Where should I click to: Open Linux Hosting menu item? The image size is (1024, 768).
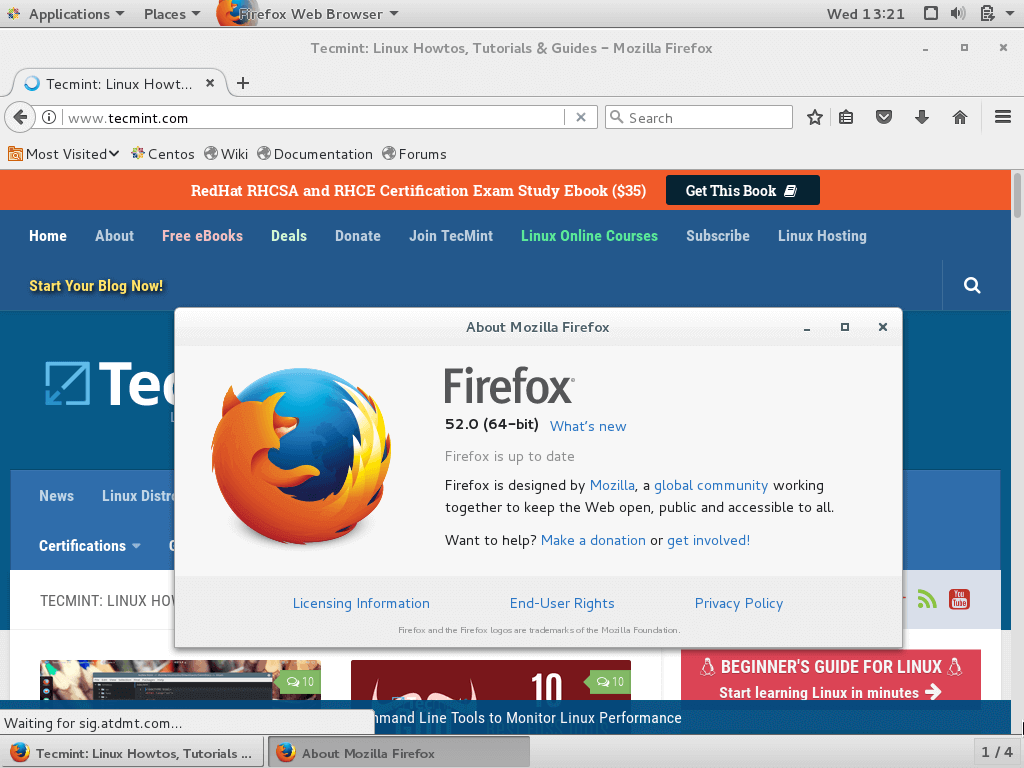click(x=822, y=236)
